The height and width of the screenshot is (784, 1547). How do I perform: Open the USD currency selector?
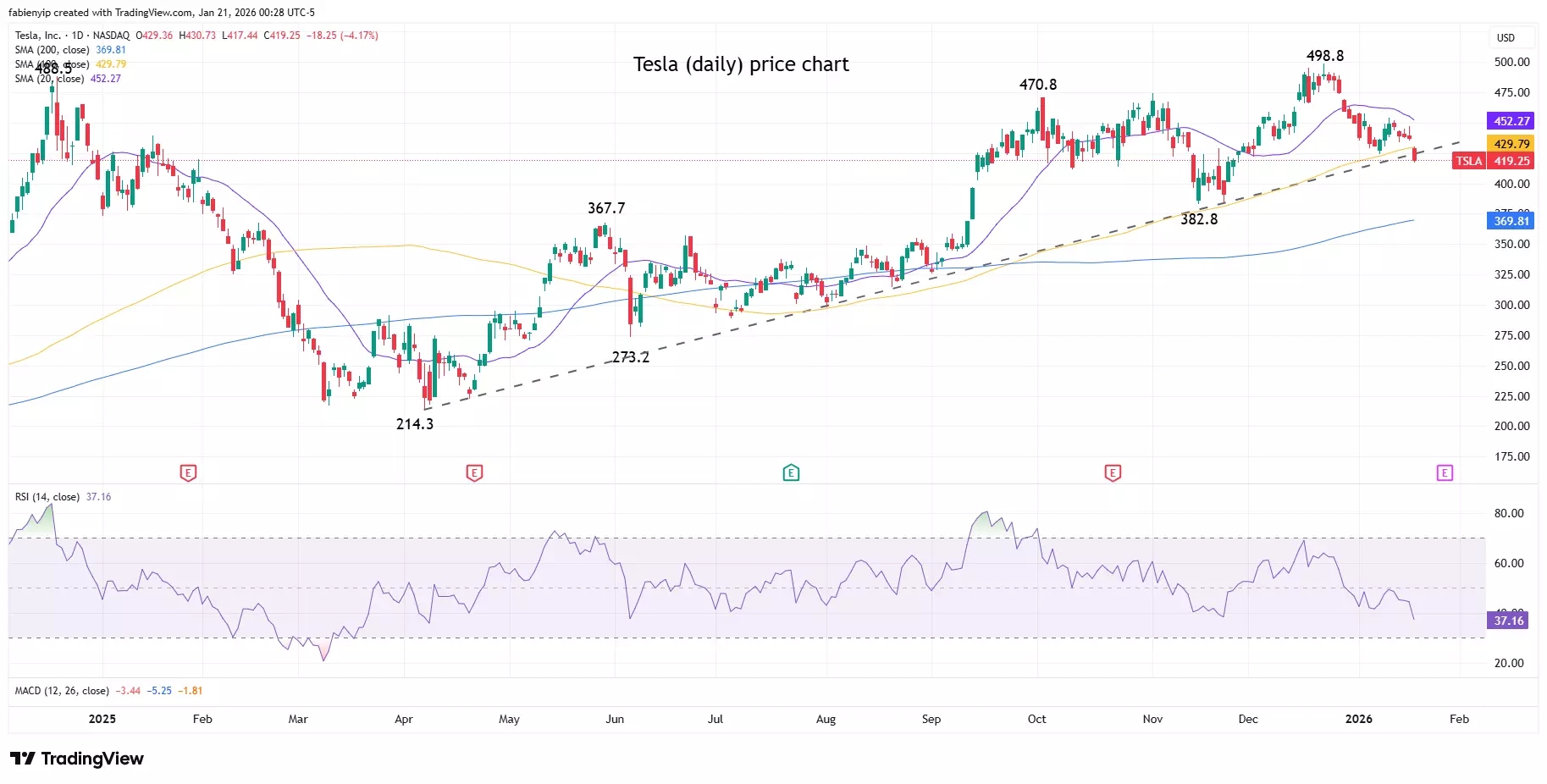pyautogui.click(x=1506, y=38)
